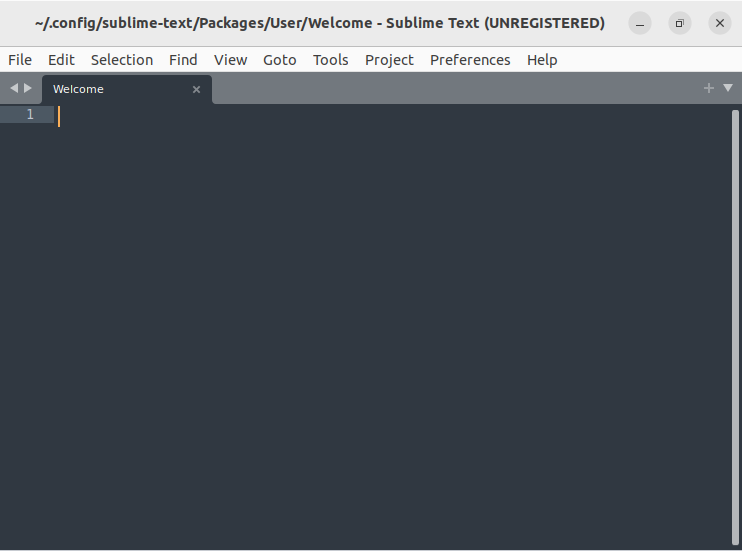This screenshot has height=551, width=742.
Task: Close the Sublime Text window
Action: click(720, 23)
